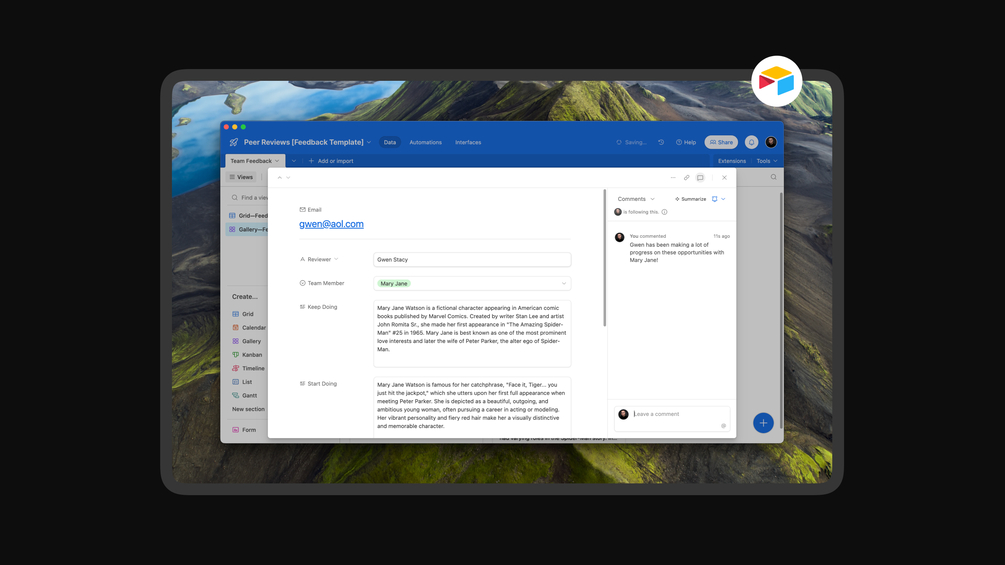
Task: Click the Share button
Action: [721, 142]
